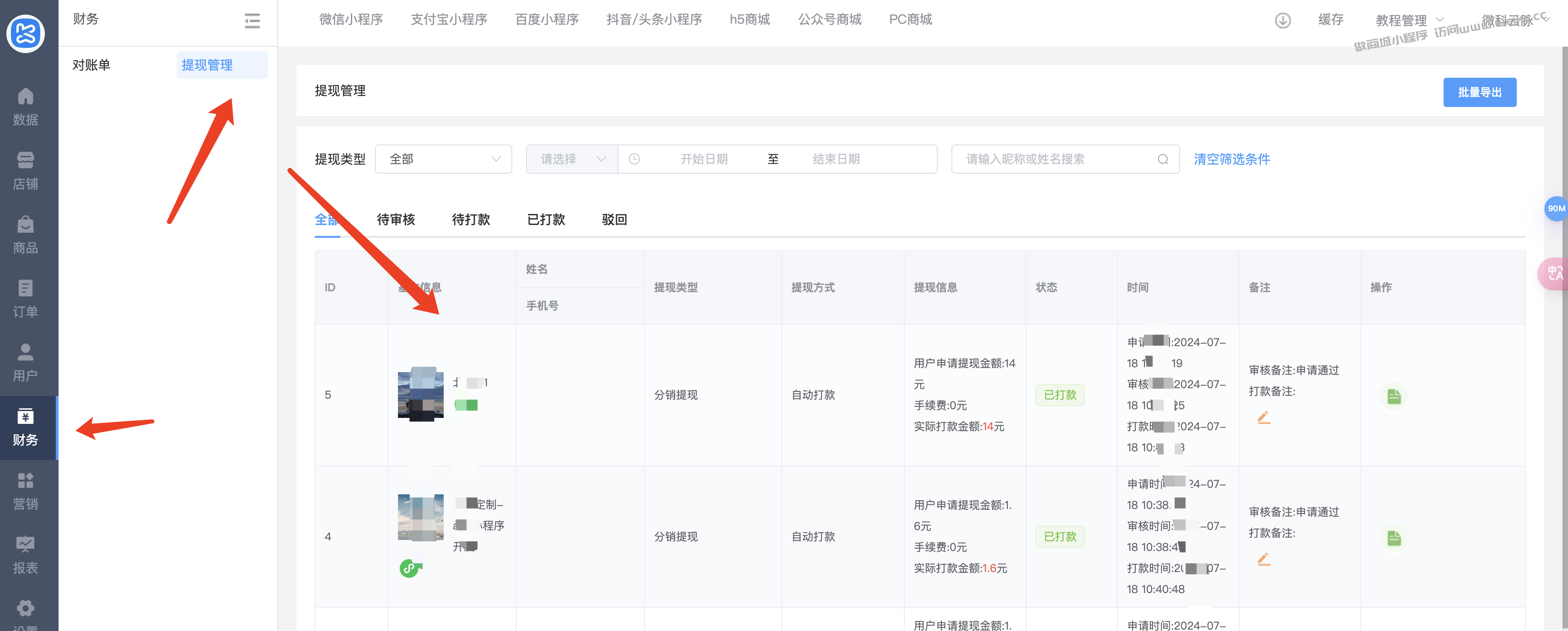Switch to h5商城 tab
The image size is (1568, 631).
click(x=749, y=20)
